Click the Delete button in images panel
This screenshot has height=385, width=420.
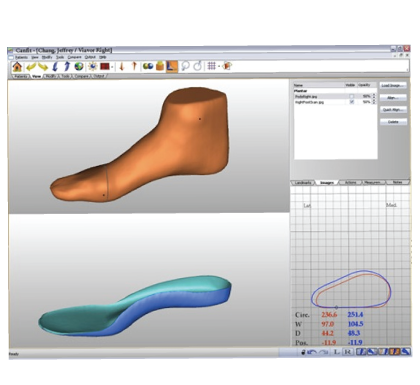393,122
